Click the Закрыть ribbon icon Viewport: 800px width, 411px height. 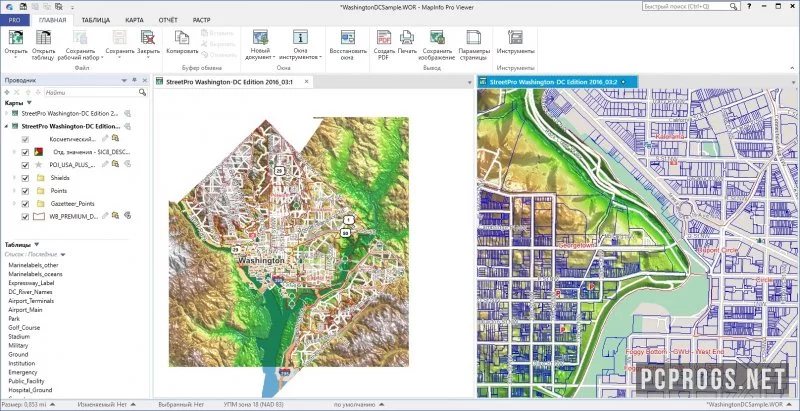point(148,38)
